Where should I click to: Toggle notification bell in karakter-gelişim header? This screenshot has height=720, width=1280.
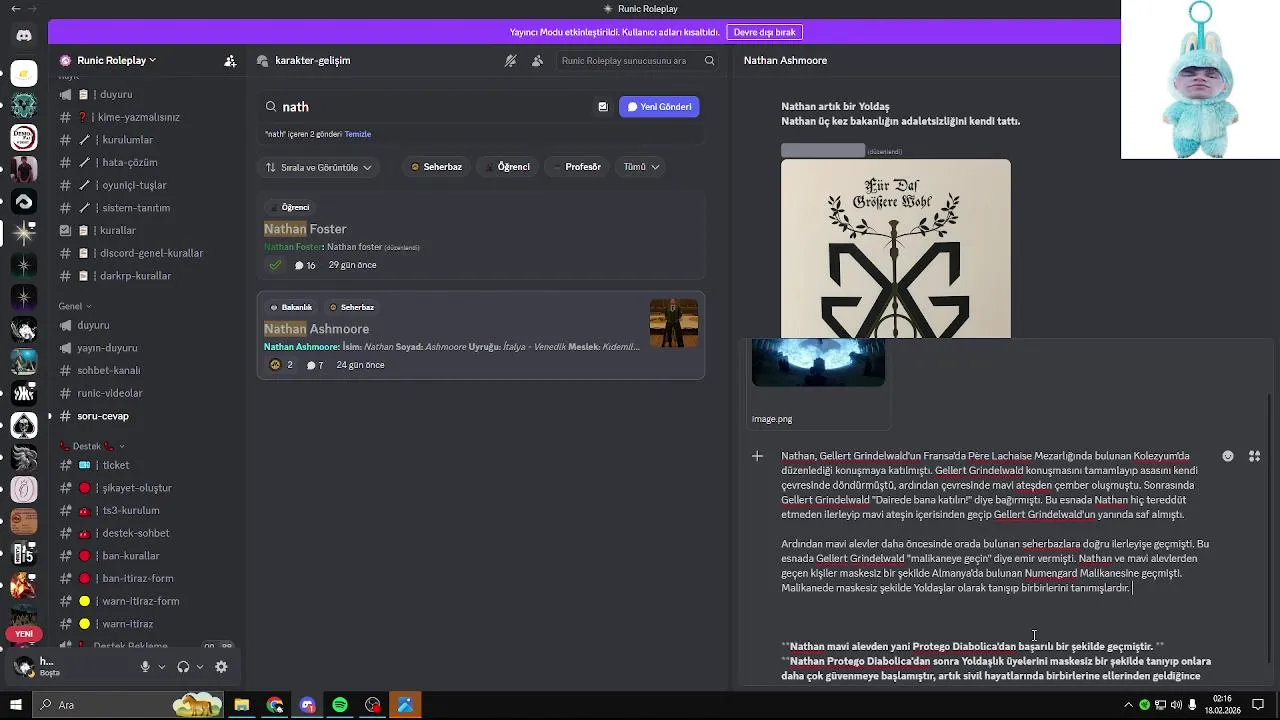(510, 60)
